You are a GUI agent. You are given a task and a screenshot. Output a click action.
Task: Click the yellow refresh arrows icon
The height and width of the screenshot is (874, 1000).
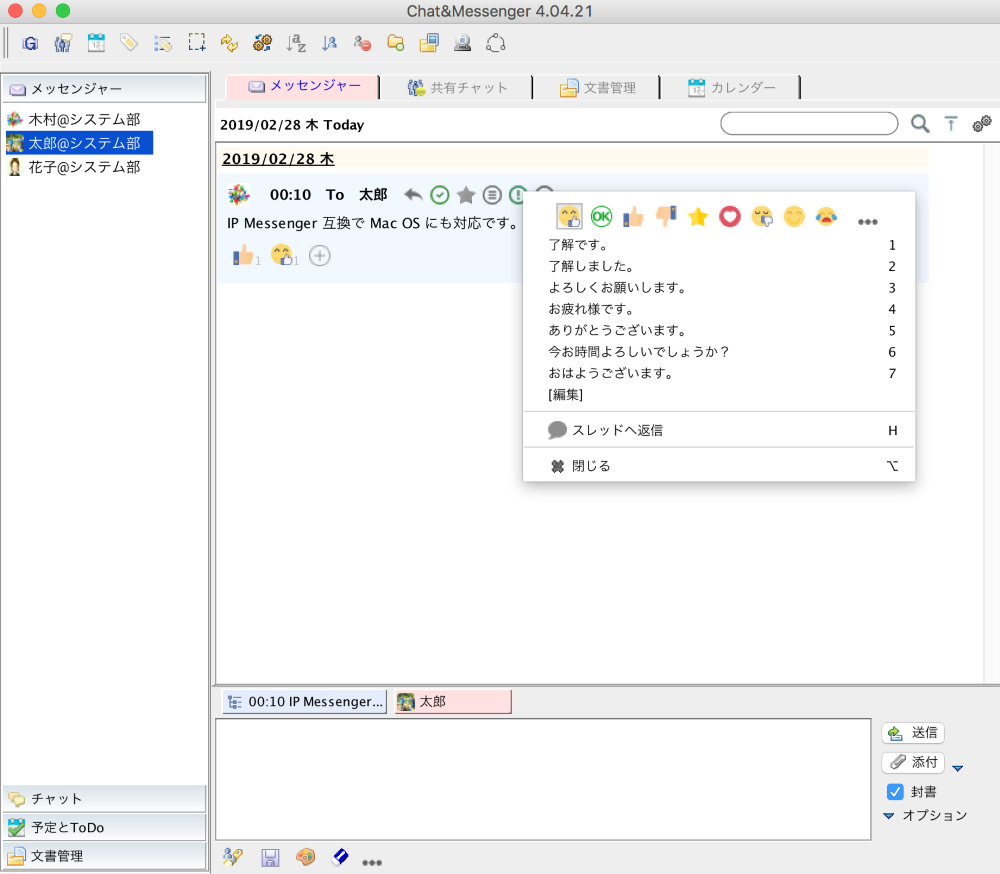coord(230,43)
